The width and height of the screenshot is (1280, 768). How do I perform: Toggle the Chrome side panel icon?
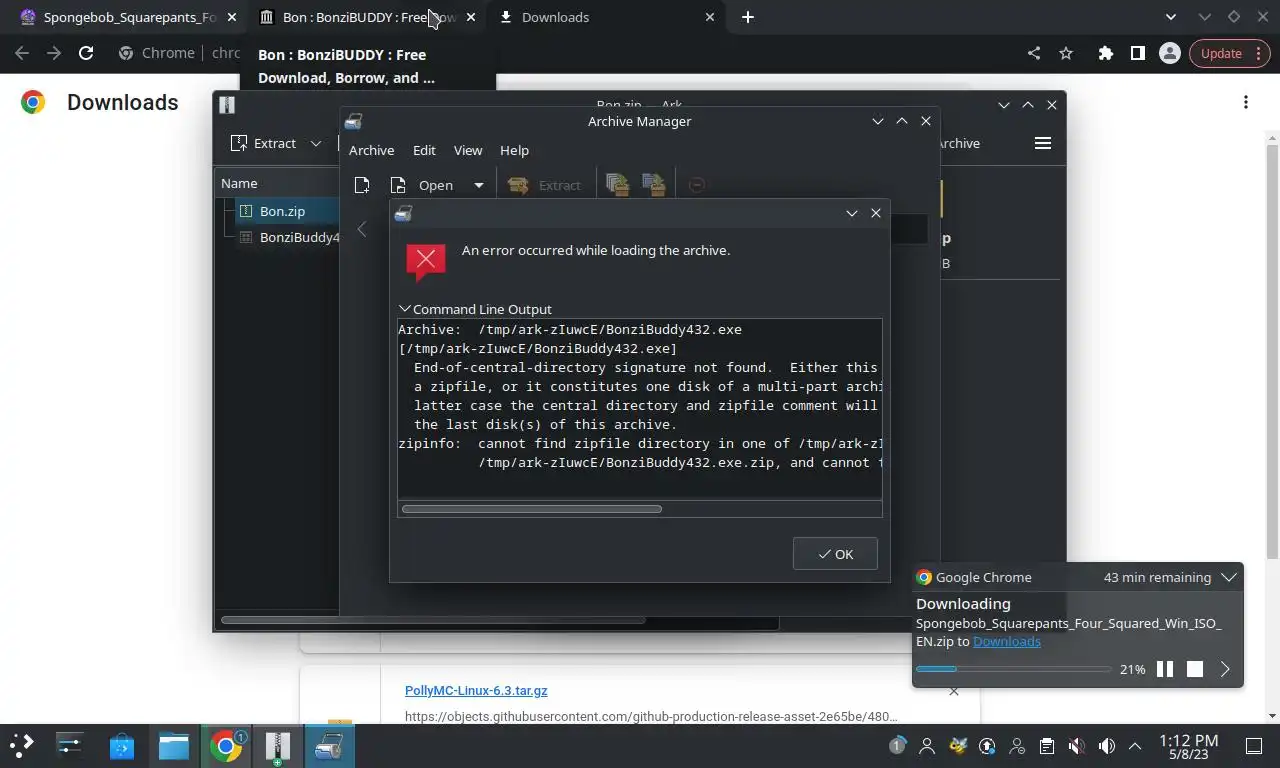click(1137, 53)
